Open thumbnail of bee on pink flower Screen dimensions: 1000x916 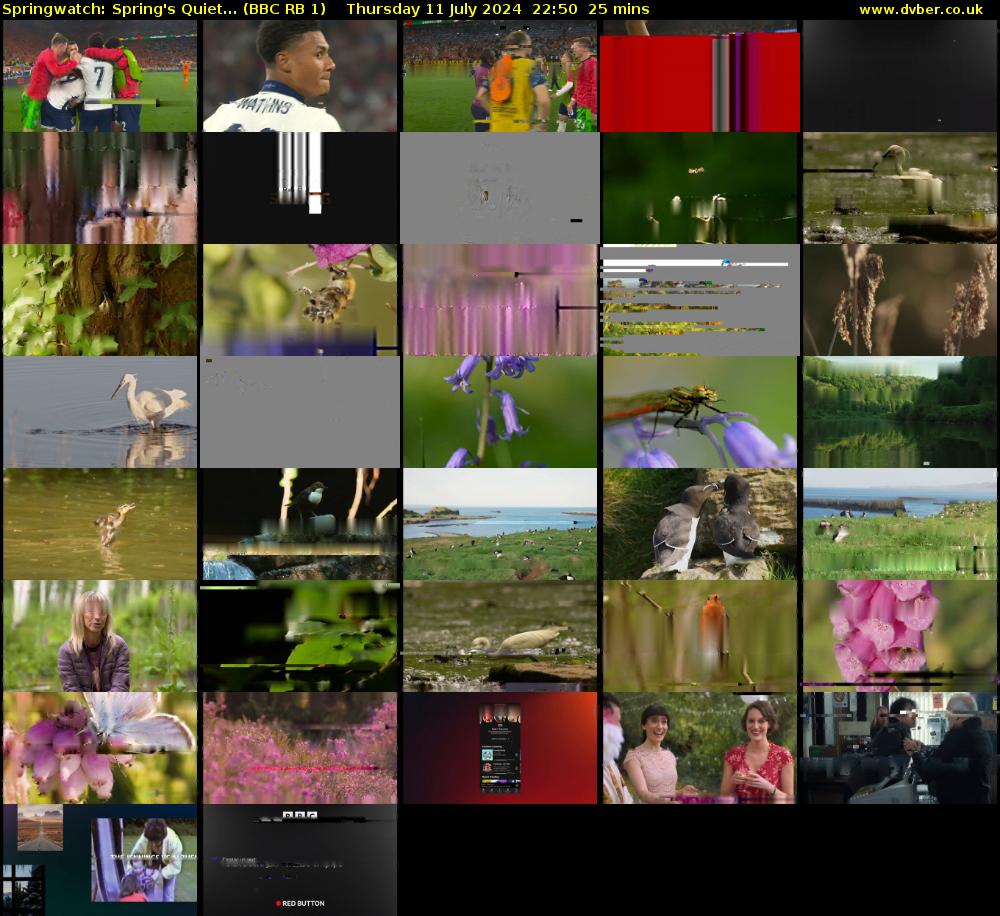(x=300, y=300)
